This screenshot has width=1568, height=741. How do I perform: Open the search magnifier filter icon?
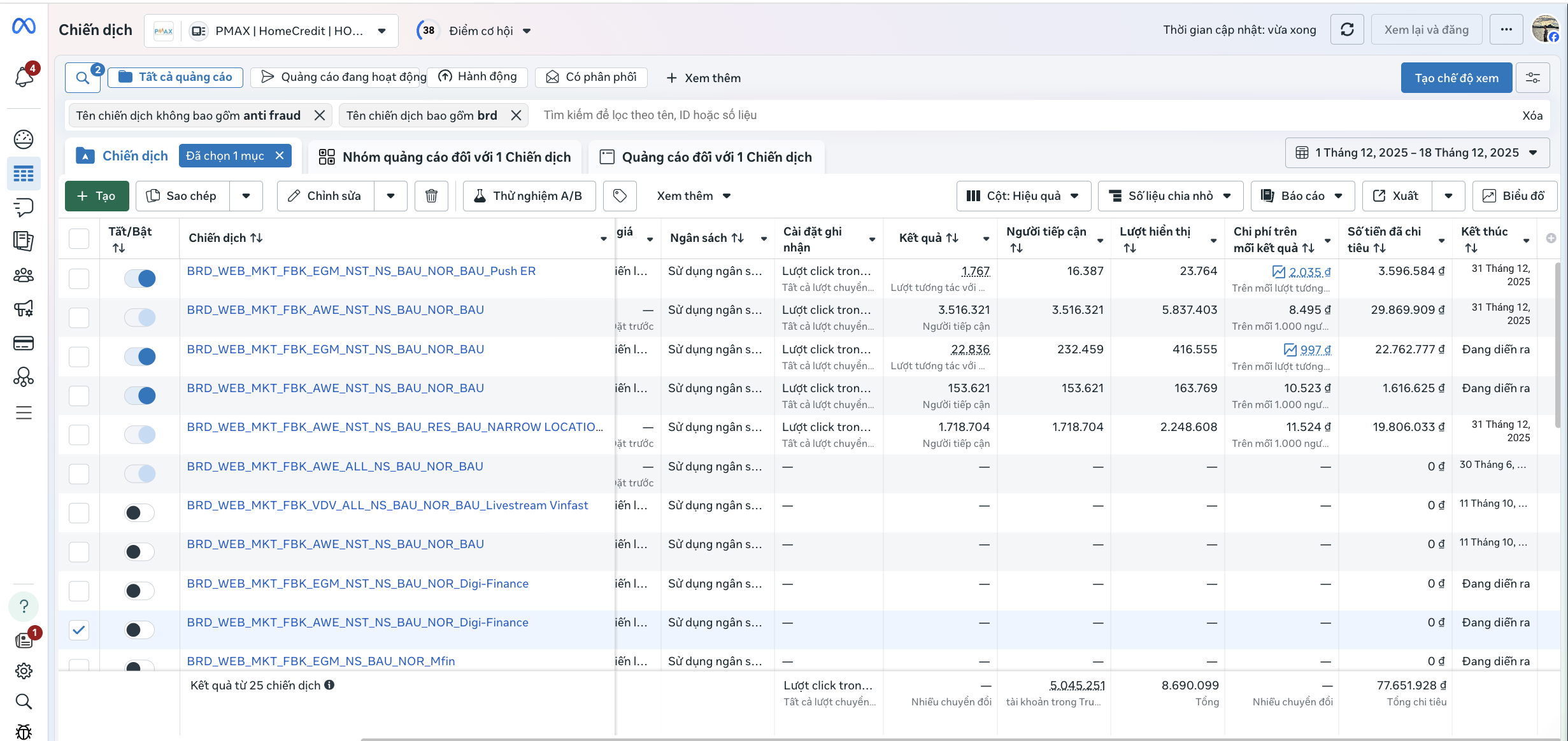pyautogui.click(x=82, y=78)
